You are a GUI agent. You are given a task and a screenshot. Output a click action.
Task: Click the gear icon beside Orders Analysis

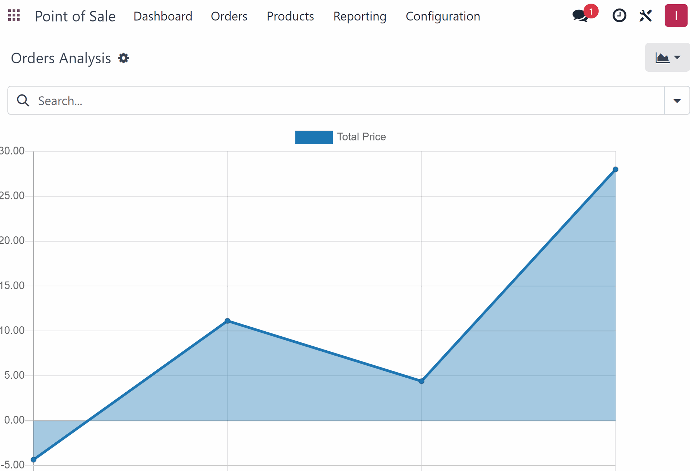coord(124,58)
